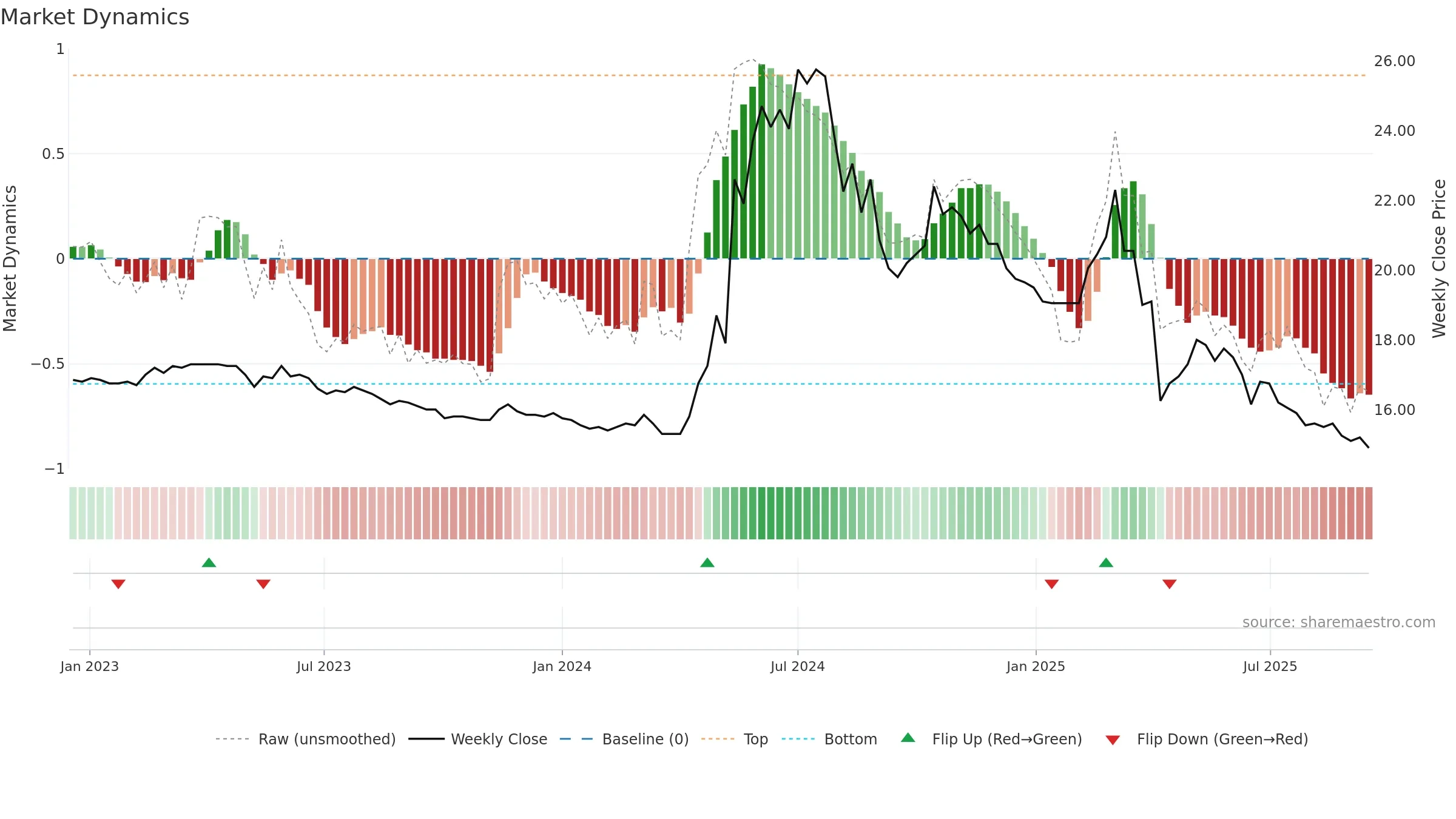Click the 0.5 left axis label
The height and width of the screenshot is (819, 1456).
tap(53, 154)
